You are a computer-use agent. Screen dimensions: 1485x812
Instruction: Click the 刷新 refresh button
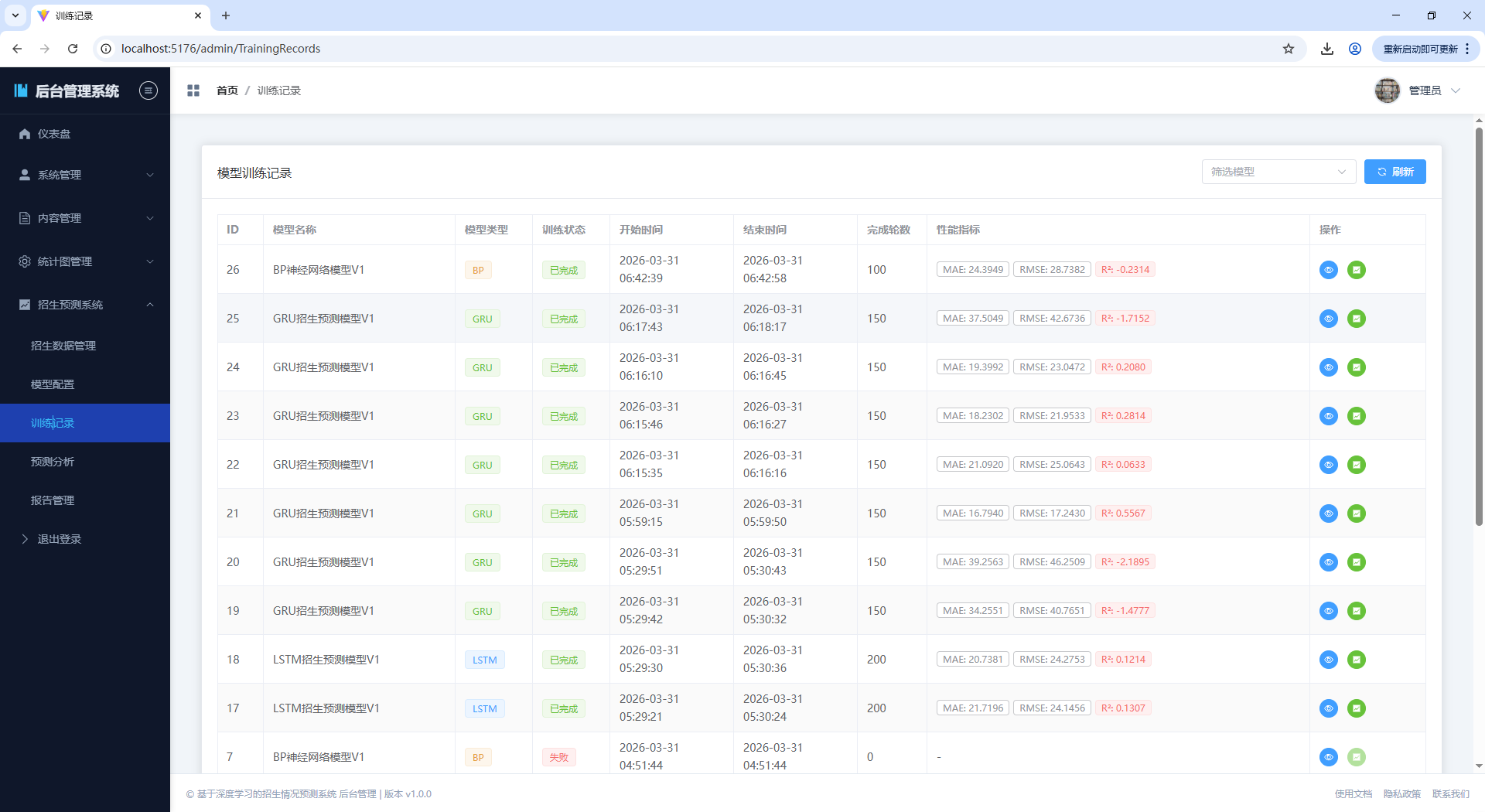[1395, 172]
